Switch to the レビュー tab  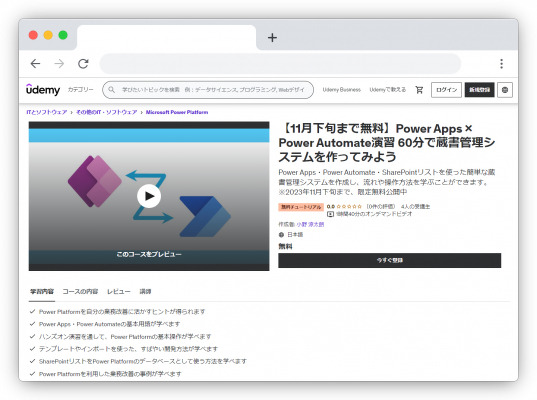(118, 291)
